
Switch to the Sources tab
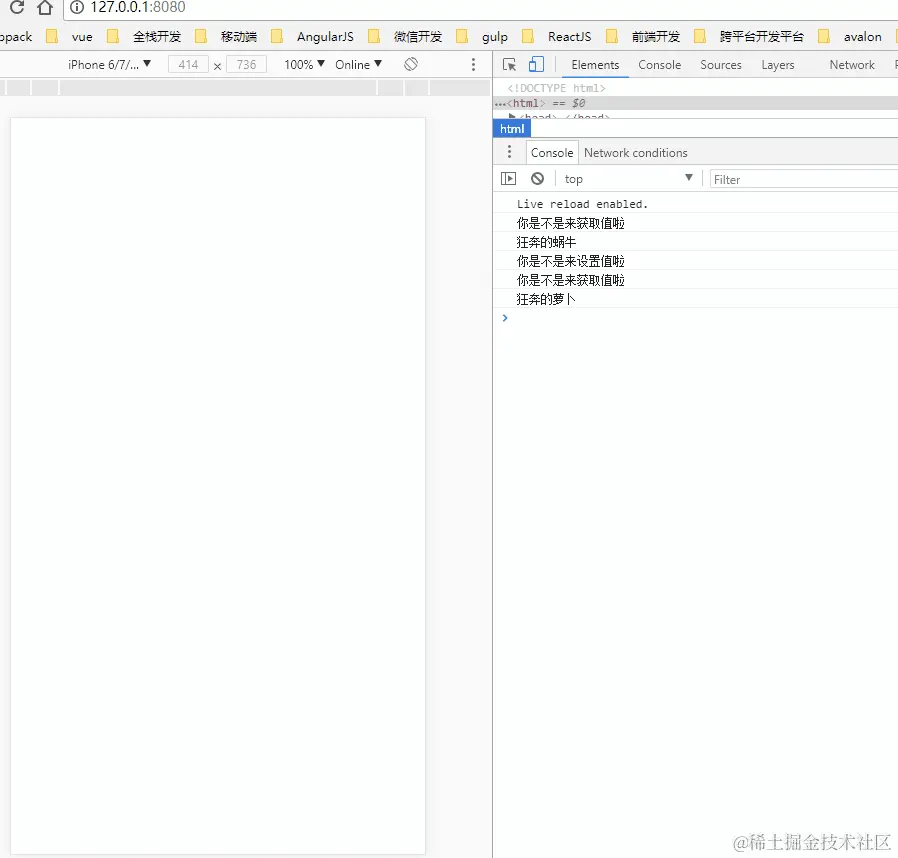720,65
